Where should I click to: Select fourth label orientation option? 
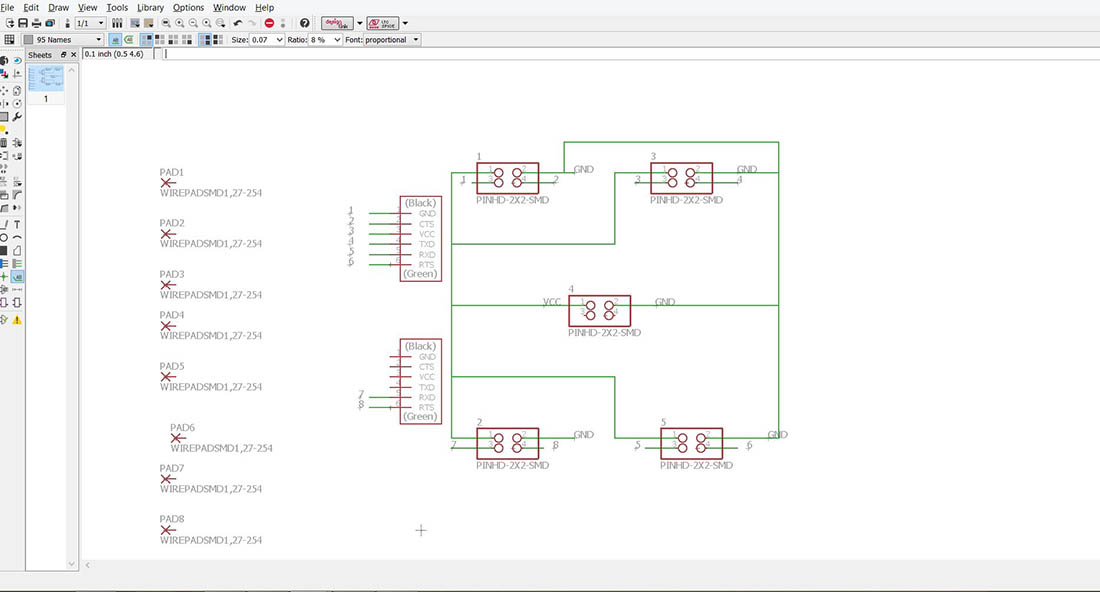187,40
